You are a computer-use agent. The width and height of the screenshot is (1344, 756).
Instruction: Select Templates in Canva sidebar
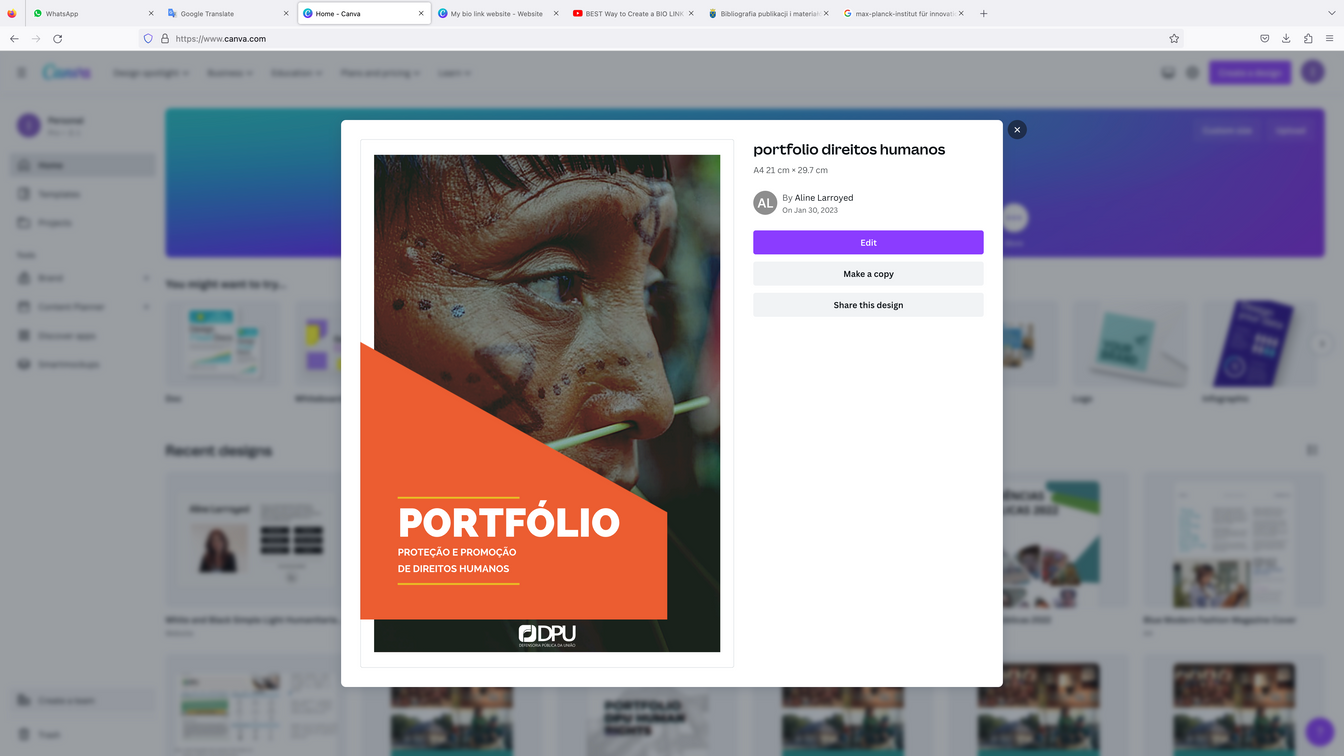83,194
